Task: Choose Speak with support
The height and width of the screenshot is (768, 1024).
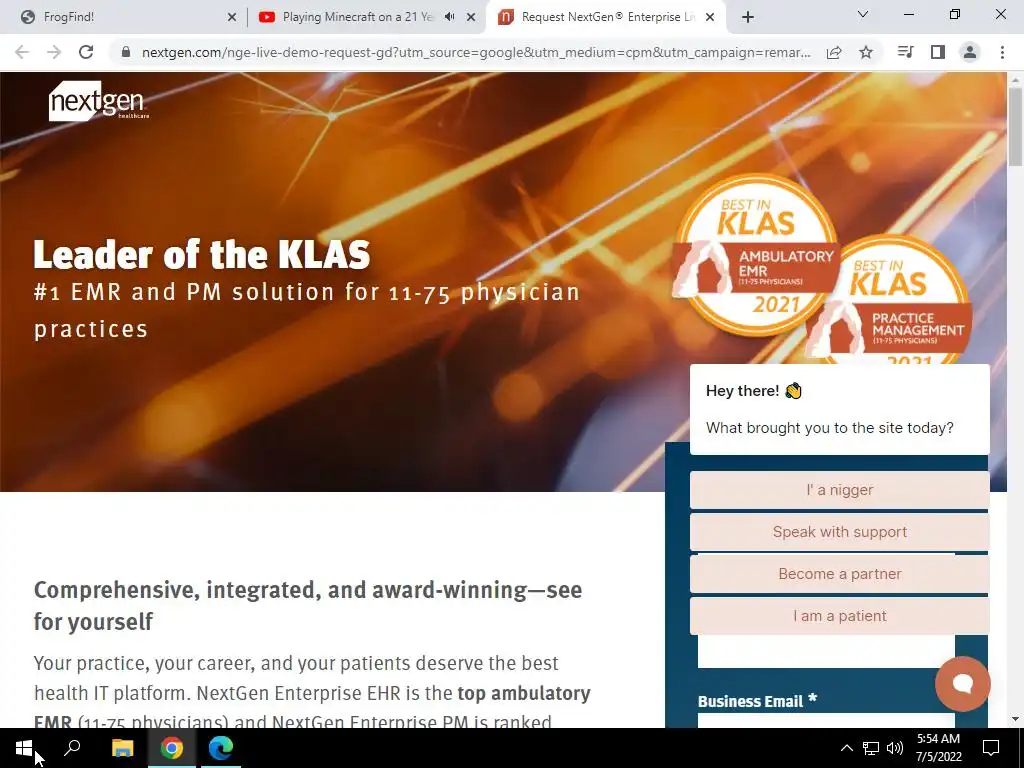Action: (x=840, y=532)
